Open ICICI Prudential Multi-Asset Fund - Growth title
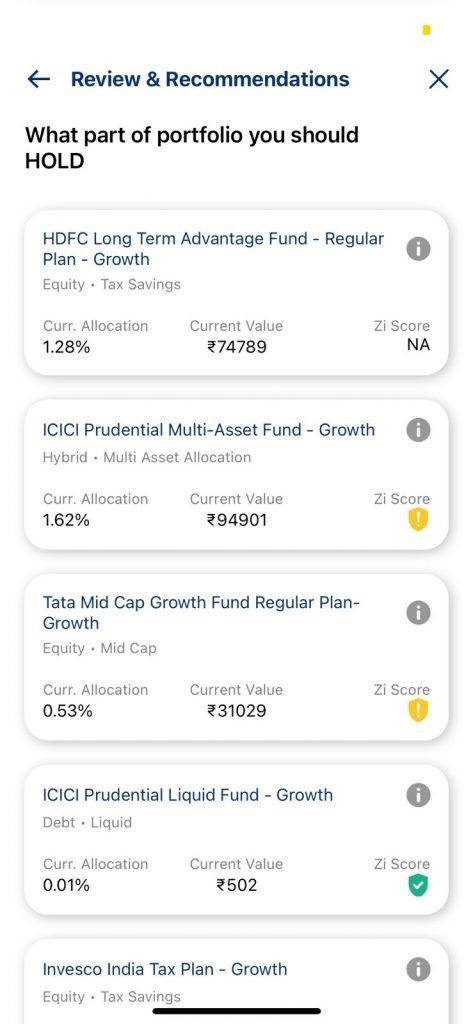Screen dimensions: 473x1024 coord(208,430)
